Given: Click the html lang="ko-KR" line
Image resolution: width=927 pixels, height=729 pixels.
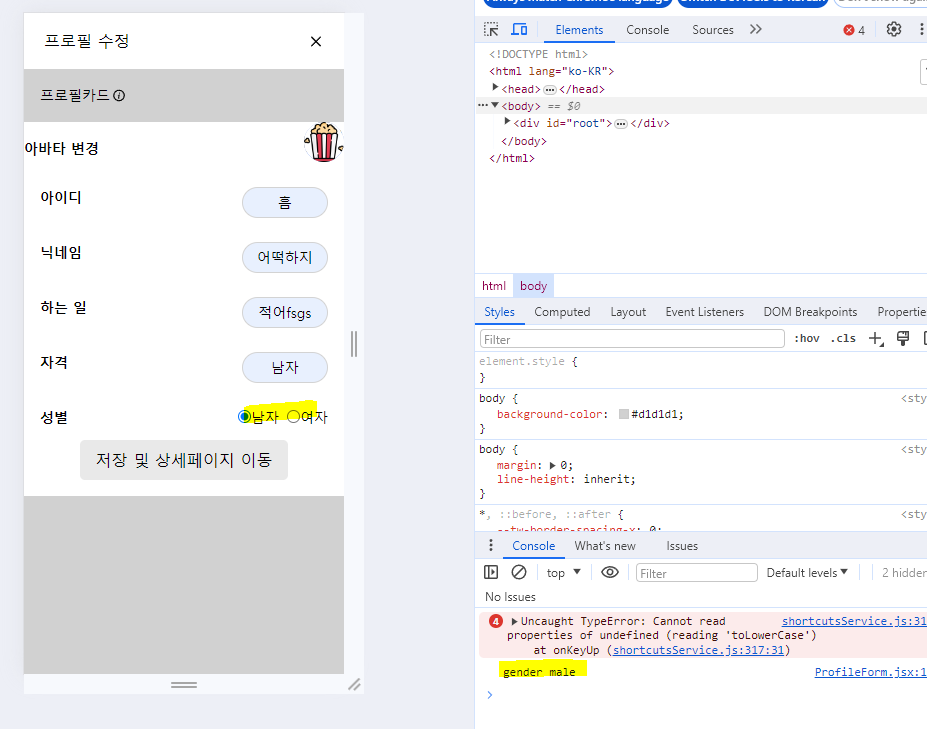Looking at the screenshot, I should coord(551,71).
